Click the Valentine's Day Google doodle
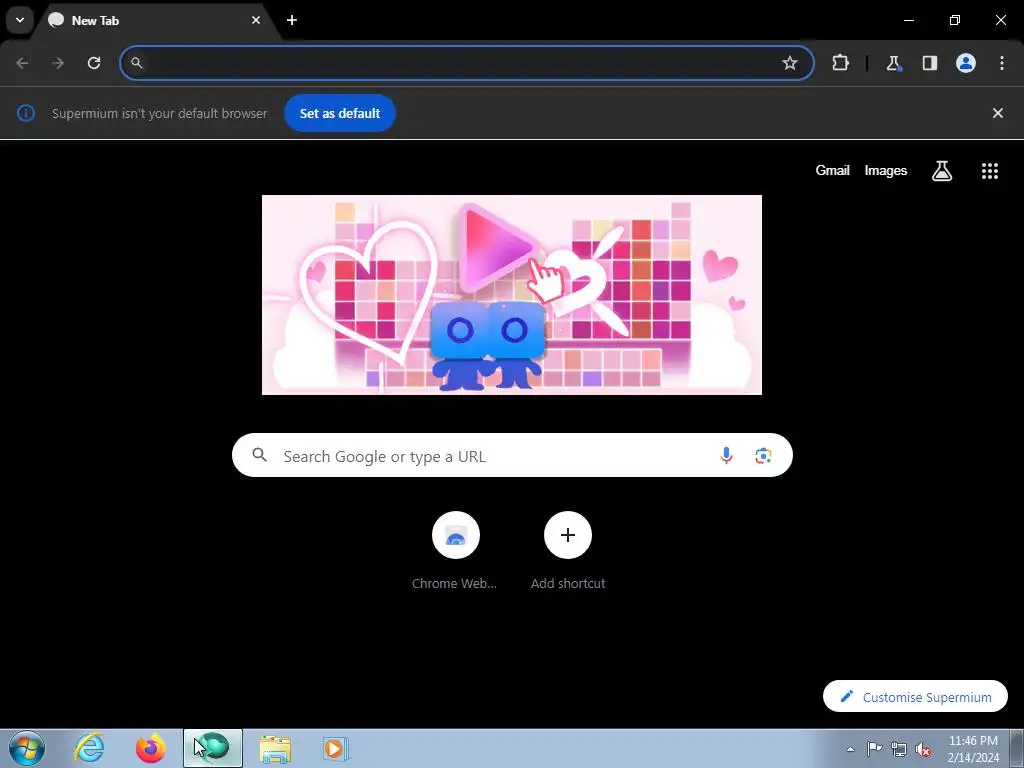Image resolution: width=1024 pixels, height=768 pixels. pos(511,295)
